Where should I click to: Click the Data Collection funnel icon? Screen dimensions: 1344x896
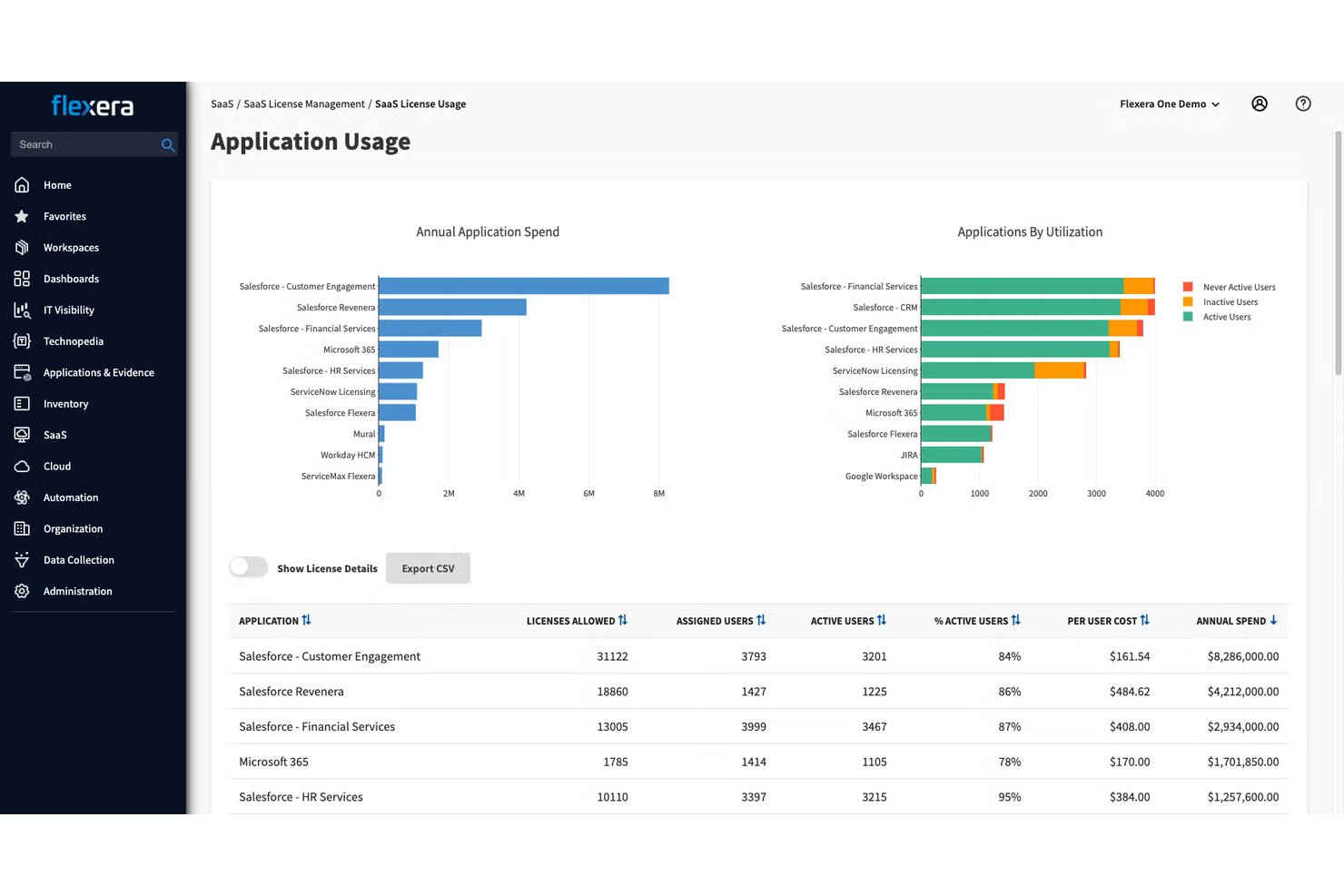22,560
